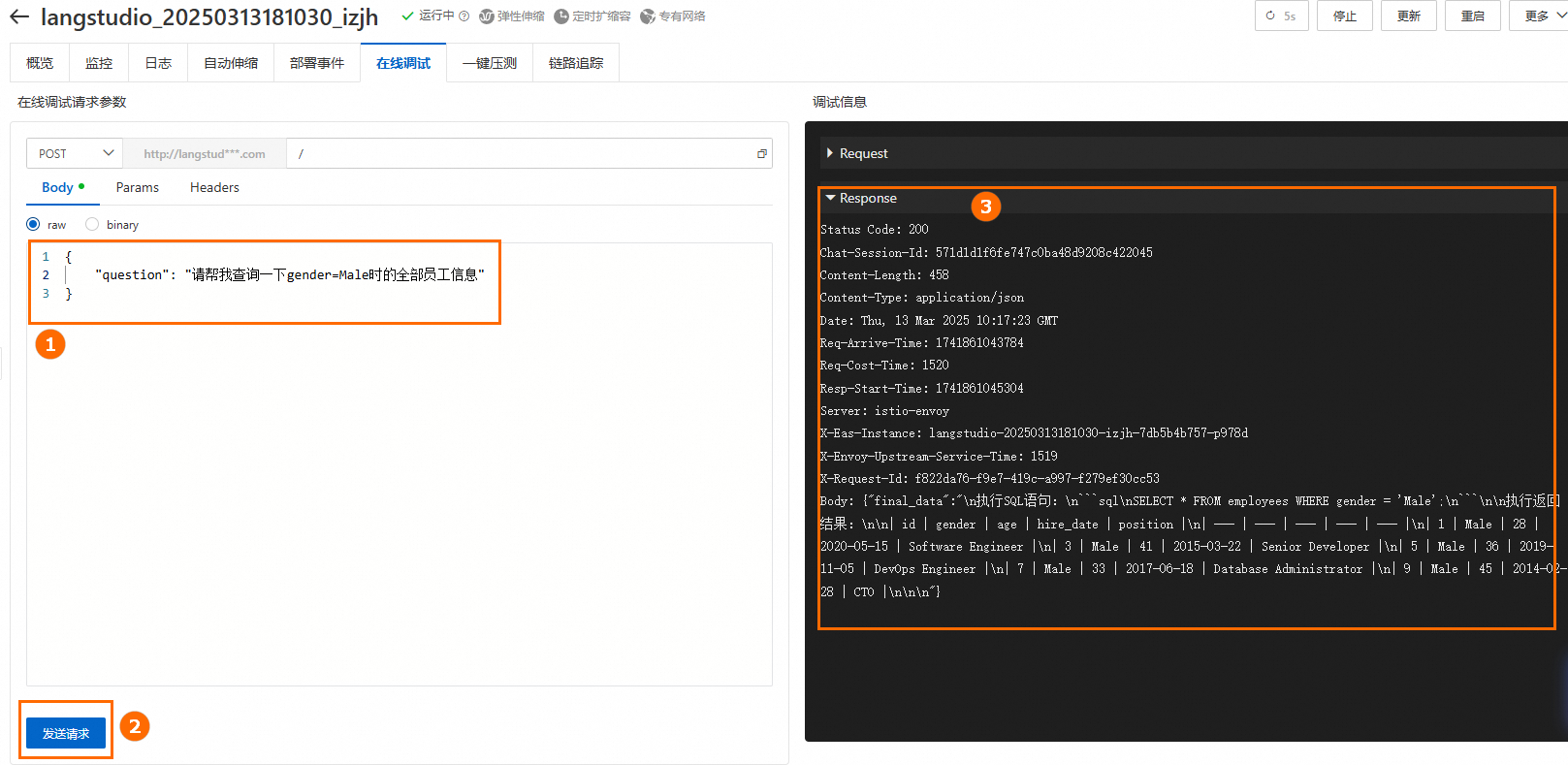1568x765 pixels.
Task: Click the response Body SQL statement line
Action: point(1190,501)
